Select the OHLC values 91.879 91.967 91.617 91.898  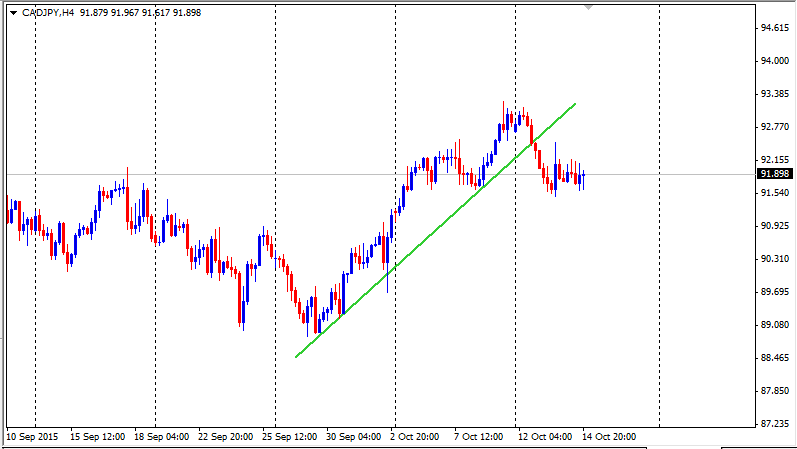click(140, 13)
